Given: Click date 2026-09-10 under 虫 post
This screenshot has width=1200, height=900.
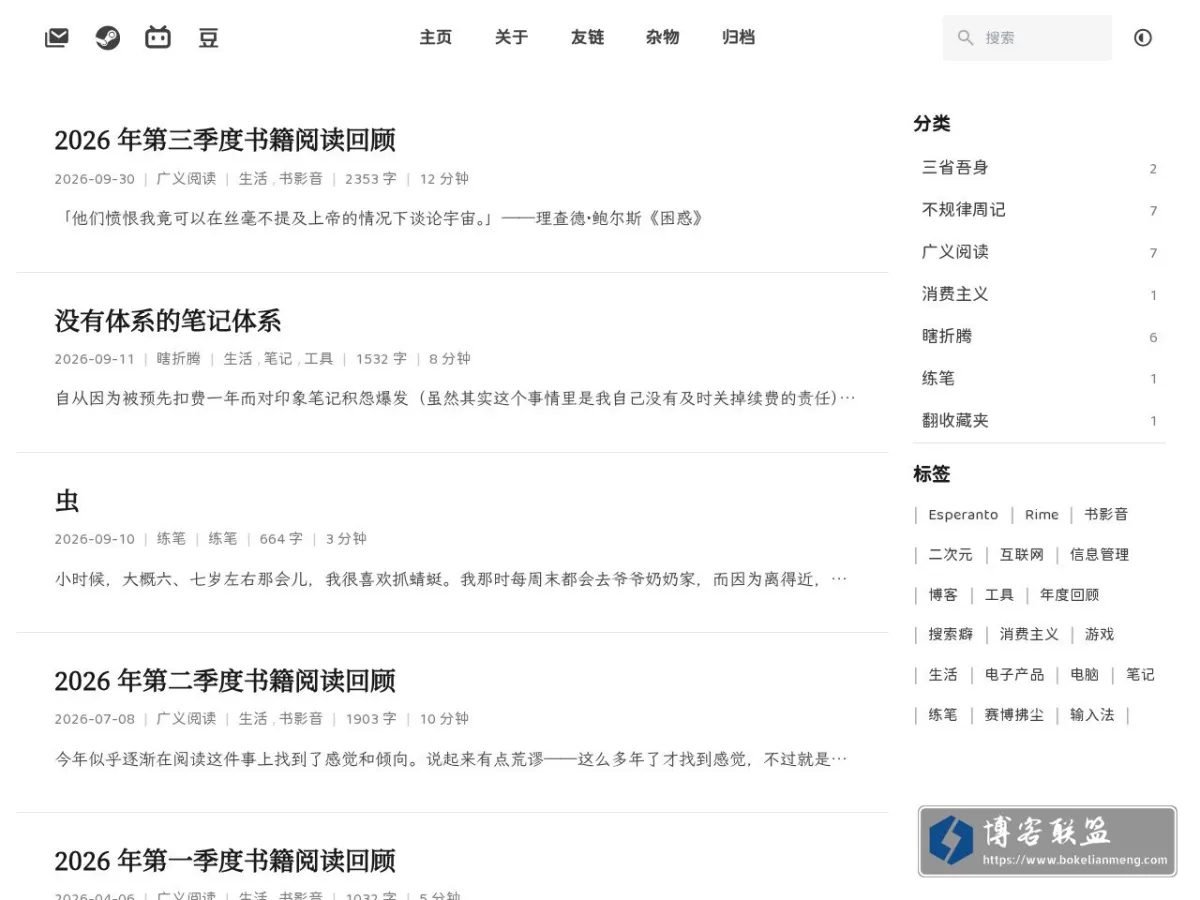Looking at the screenshot, I should (94, 539).
